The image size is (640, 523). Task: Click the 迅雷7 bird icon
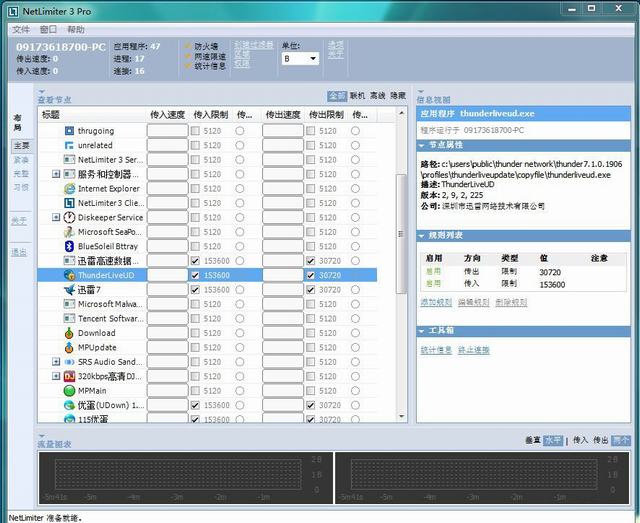tap(69, 289)
